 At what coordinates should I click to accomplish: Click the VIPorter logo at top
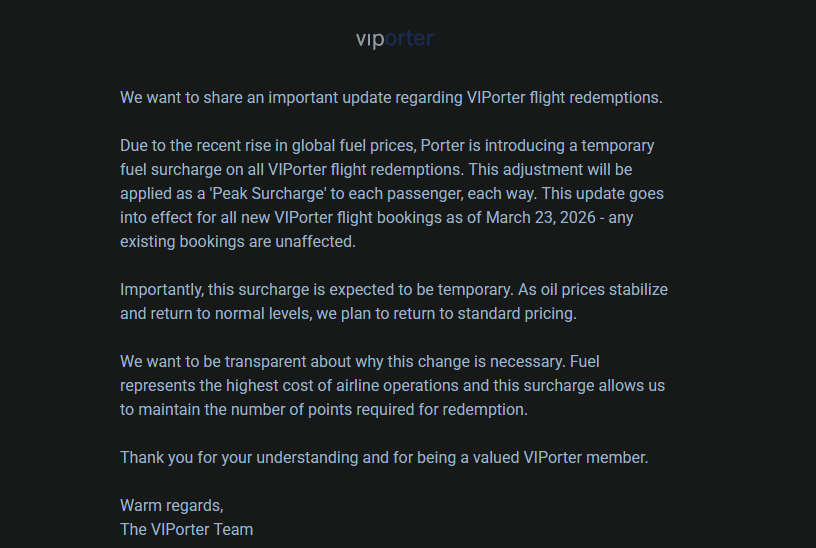click(x=394, y=39)
